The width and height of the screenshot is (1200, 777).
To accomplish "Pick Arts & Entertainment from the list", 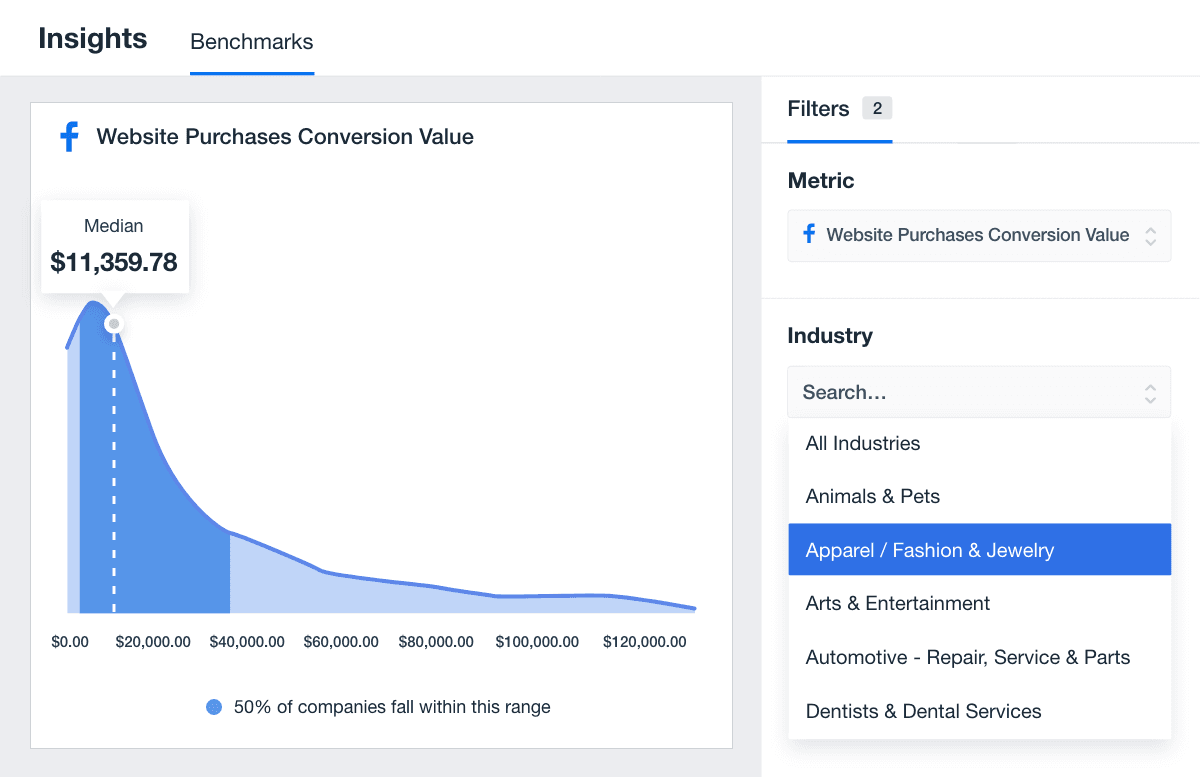I will point(898,604).
